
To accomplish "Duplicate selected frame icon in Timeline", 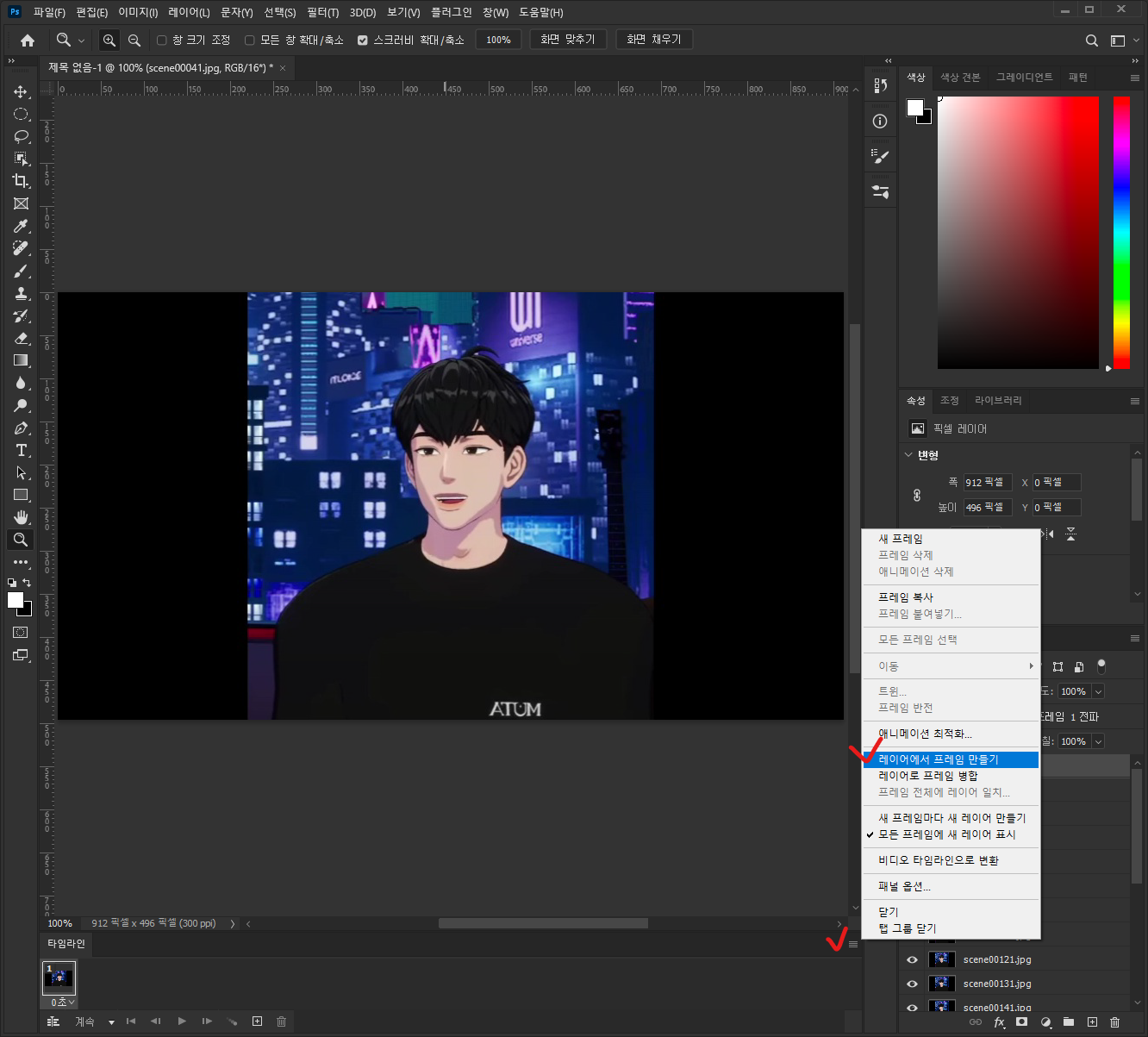I will pyautogui.click(x=257, y=1021).
